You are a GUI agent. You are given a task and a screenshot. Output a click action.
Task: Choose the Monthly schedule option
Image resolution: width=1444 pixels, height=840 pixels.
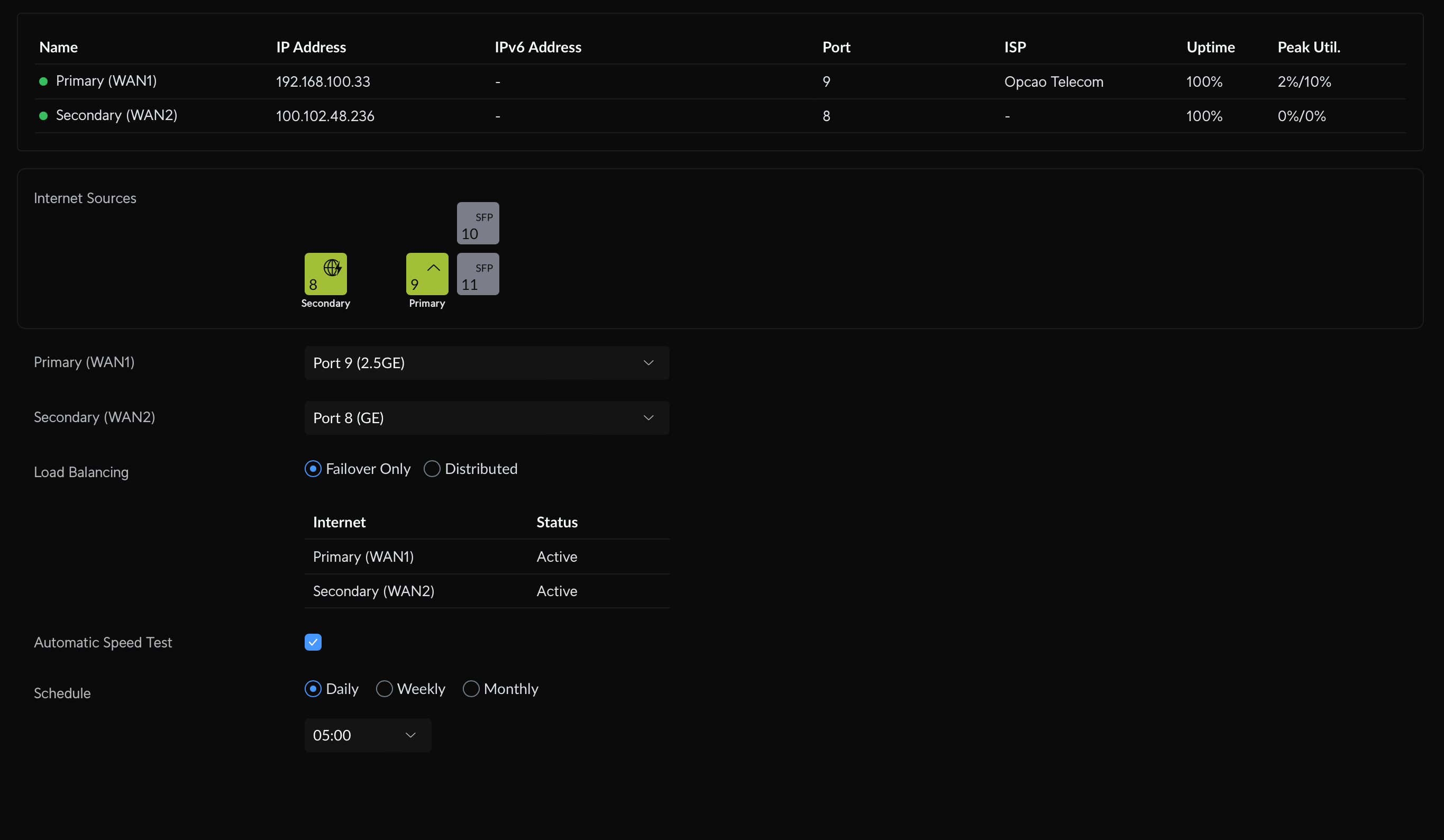[x=470, y=689]
